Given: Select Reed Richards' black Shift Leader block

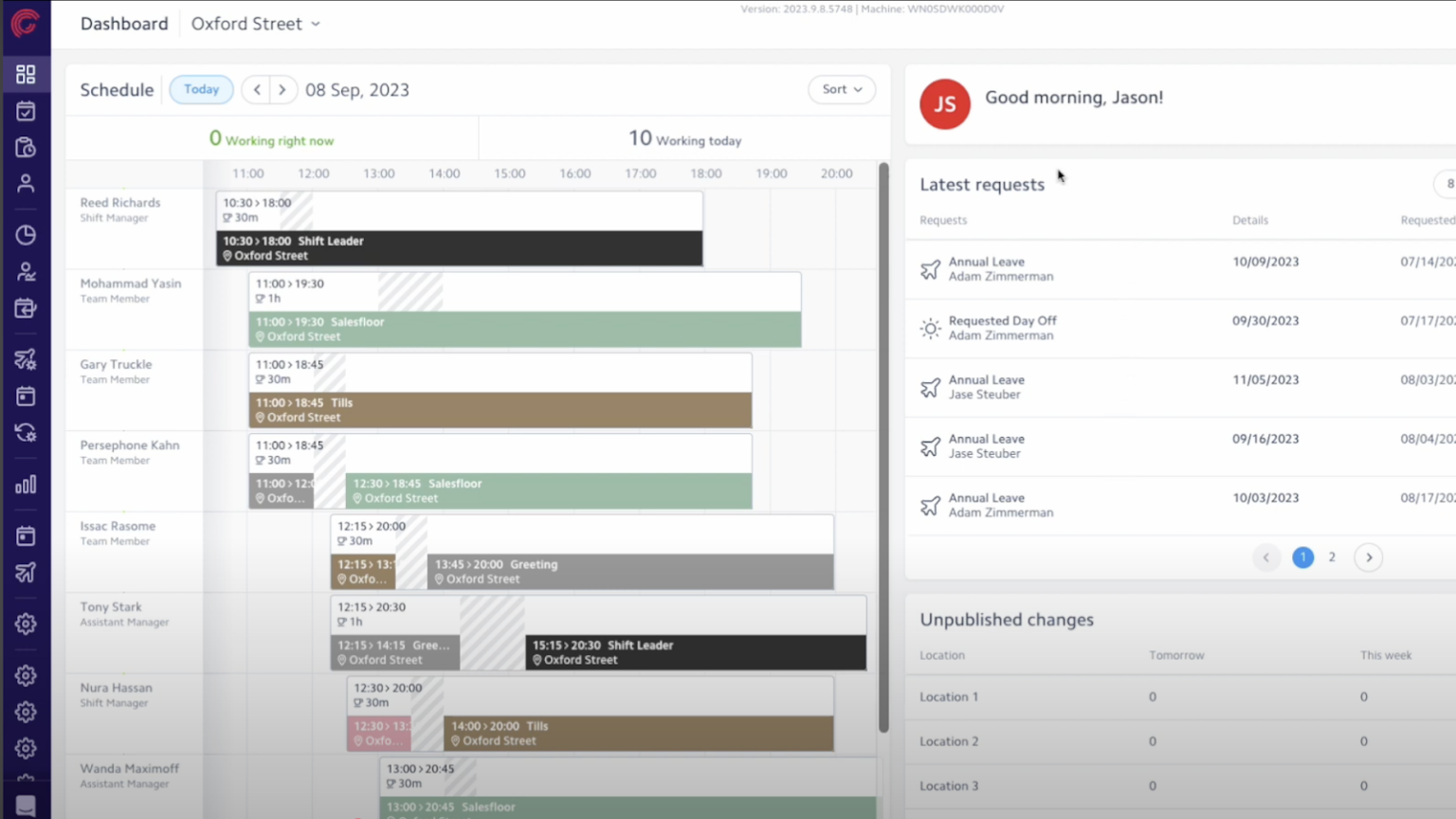Looking at the screenshot, I should click(x=460, y=248).
